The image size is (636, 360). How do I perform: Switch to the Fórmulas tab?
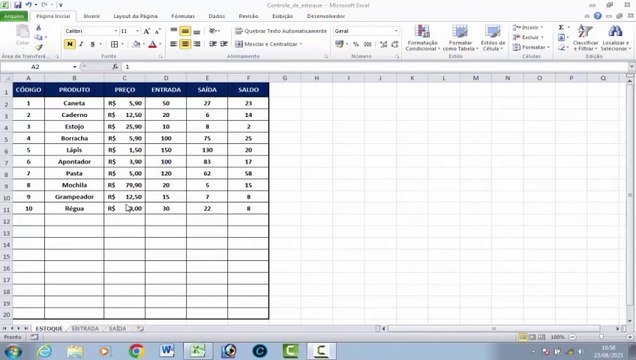183,16
